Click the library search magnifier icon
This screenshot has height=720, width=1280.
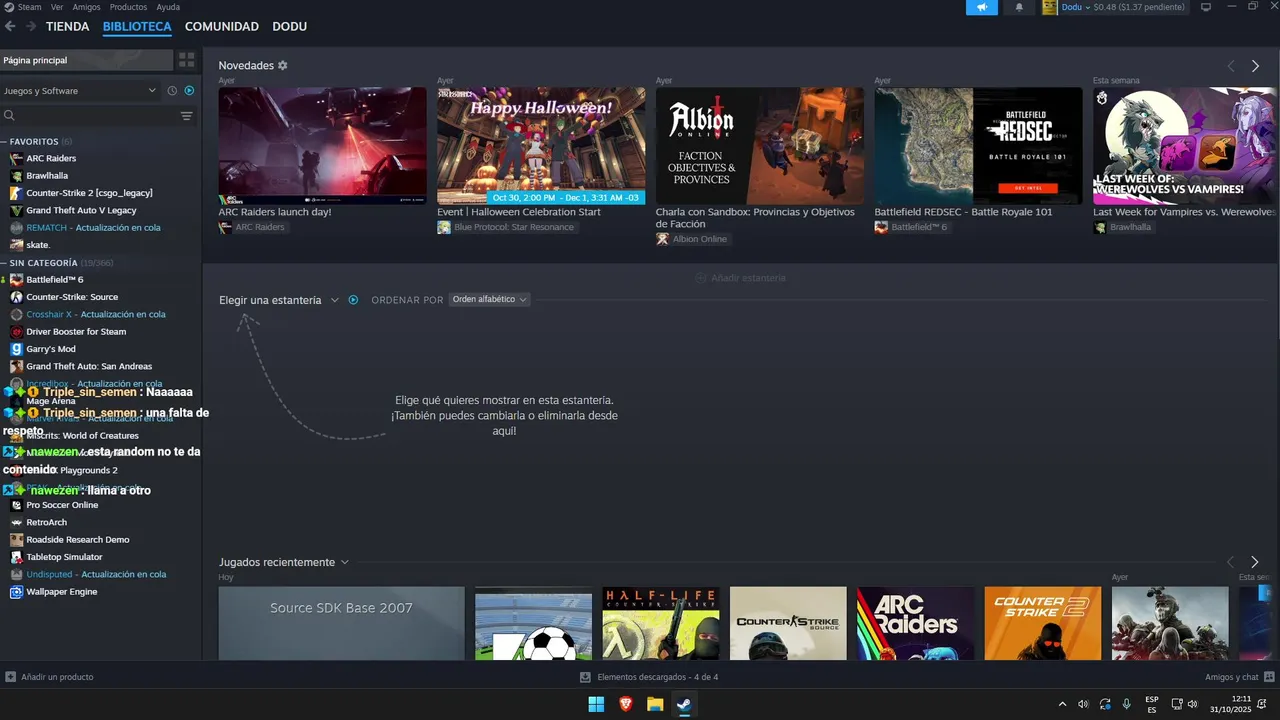10,116
